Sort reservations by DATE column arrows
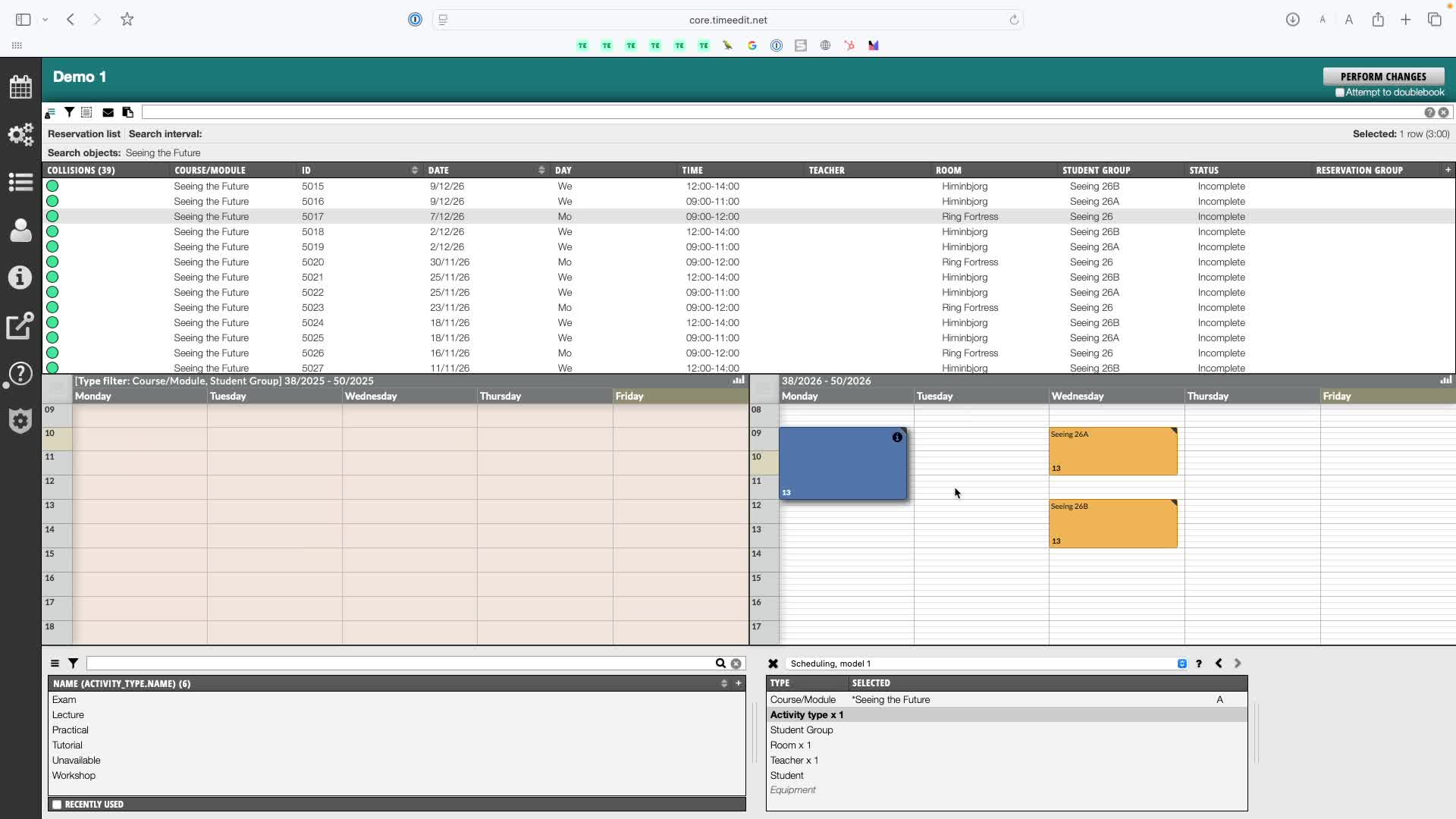The height and width of the screenshot is (819, 1456). [541, 171]
